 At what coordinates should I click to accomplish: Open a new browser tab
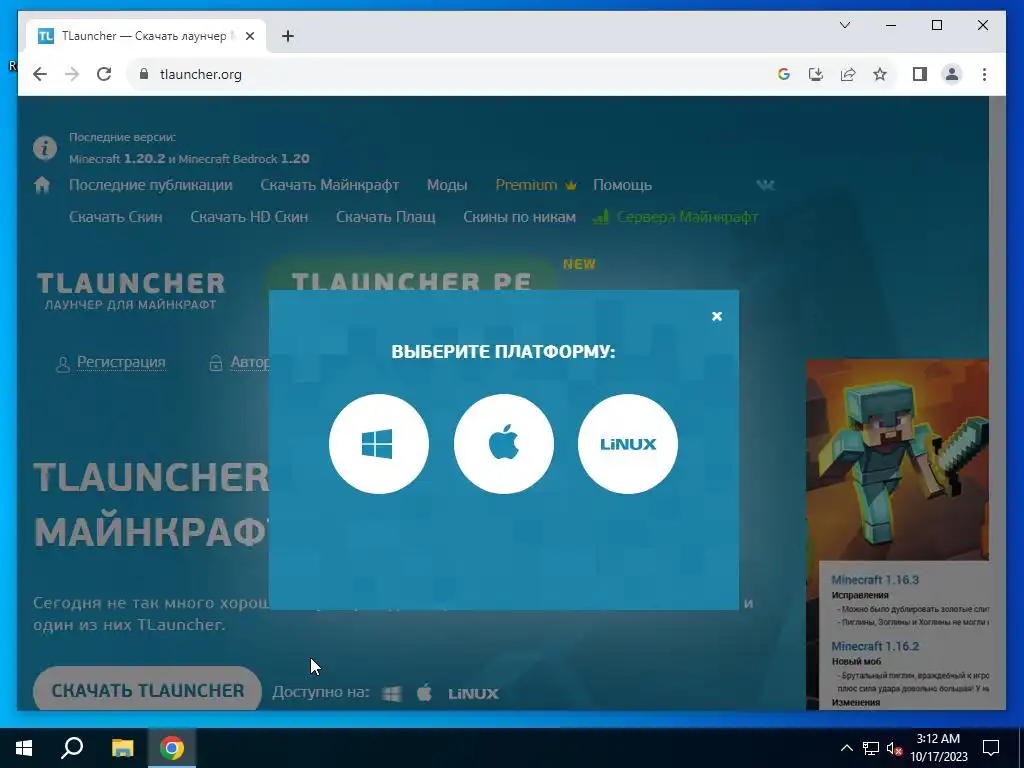click(x=287, y=36)
